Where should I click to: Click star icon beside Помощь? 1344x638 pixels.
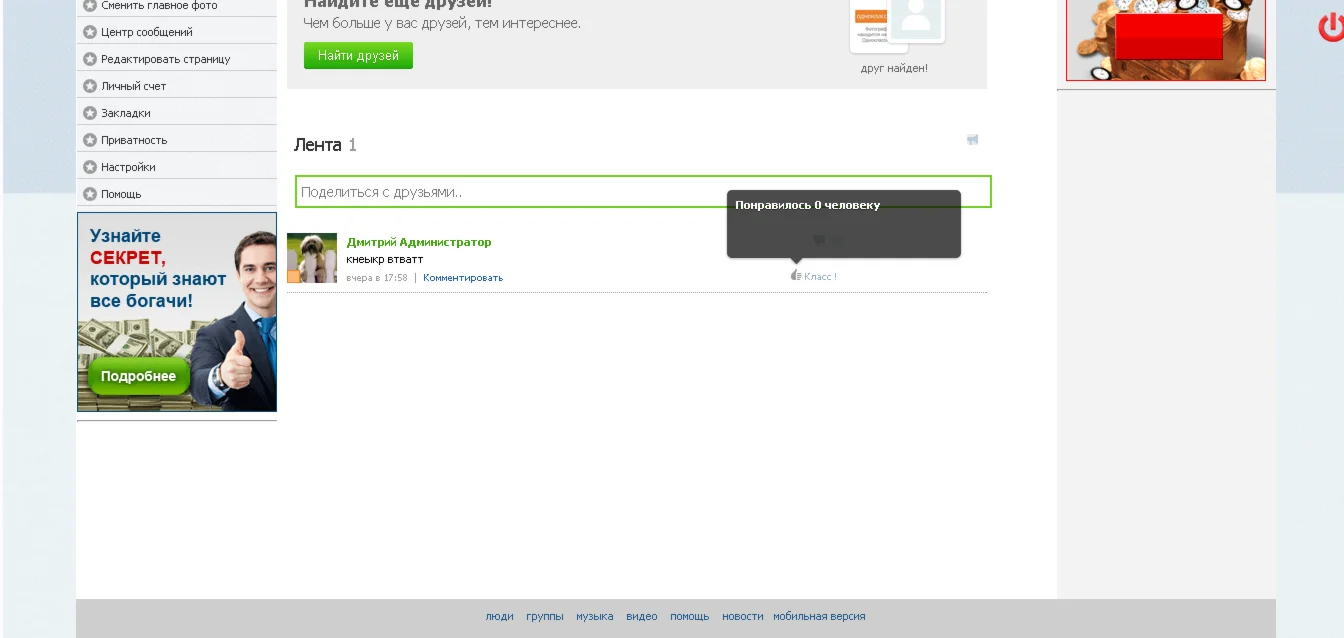[x=90, y=194]
